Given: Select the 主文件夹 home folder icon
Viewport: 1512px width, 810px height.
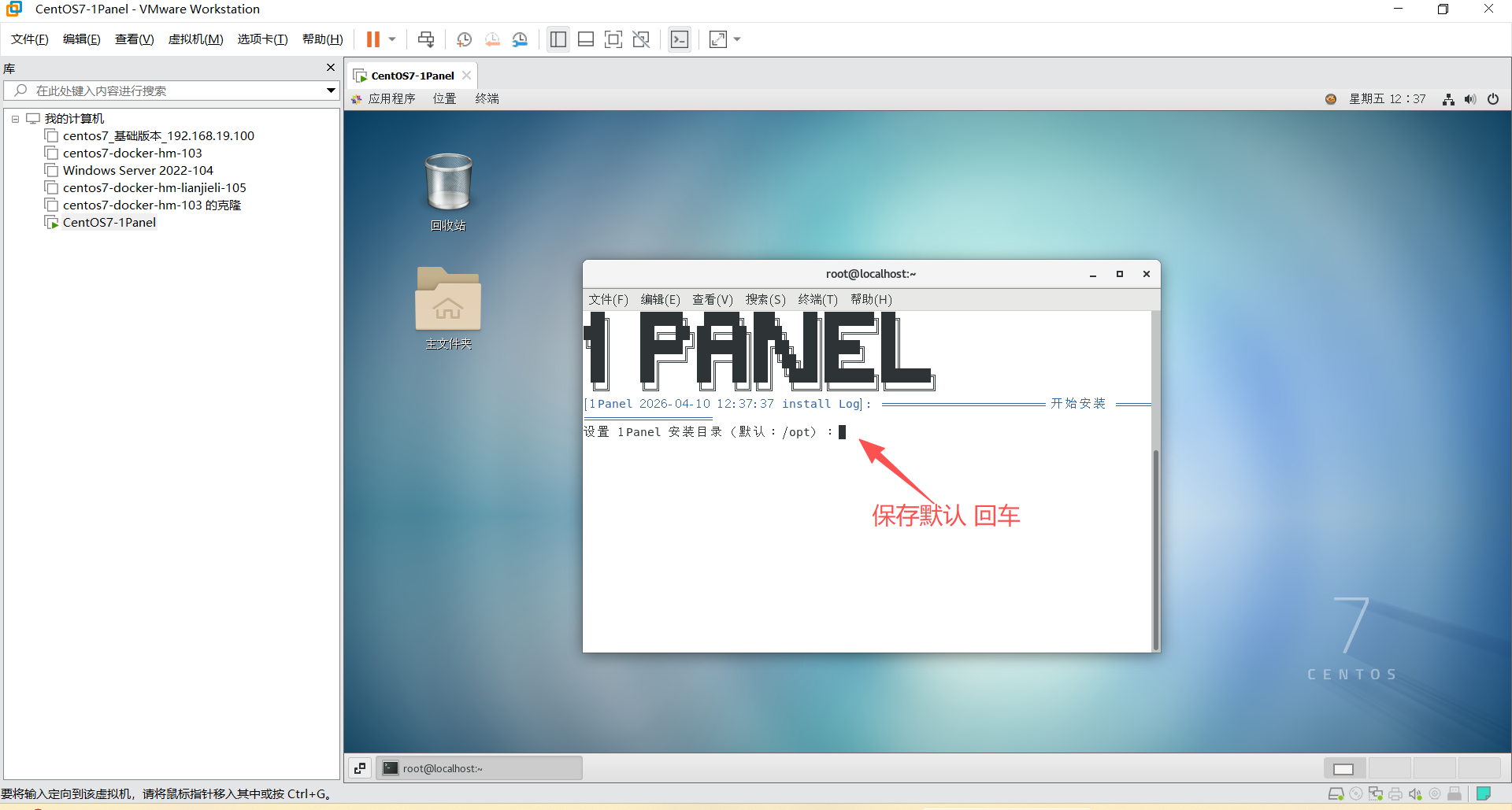Looking at the screenshot, I should point(448,309).
